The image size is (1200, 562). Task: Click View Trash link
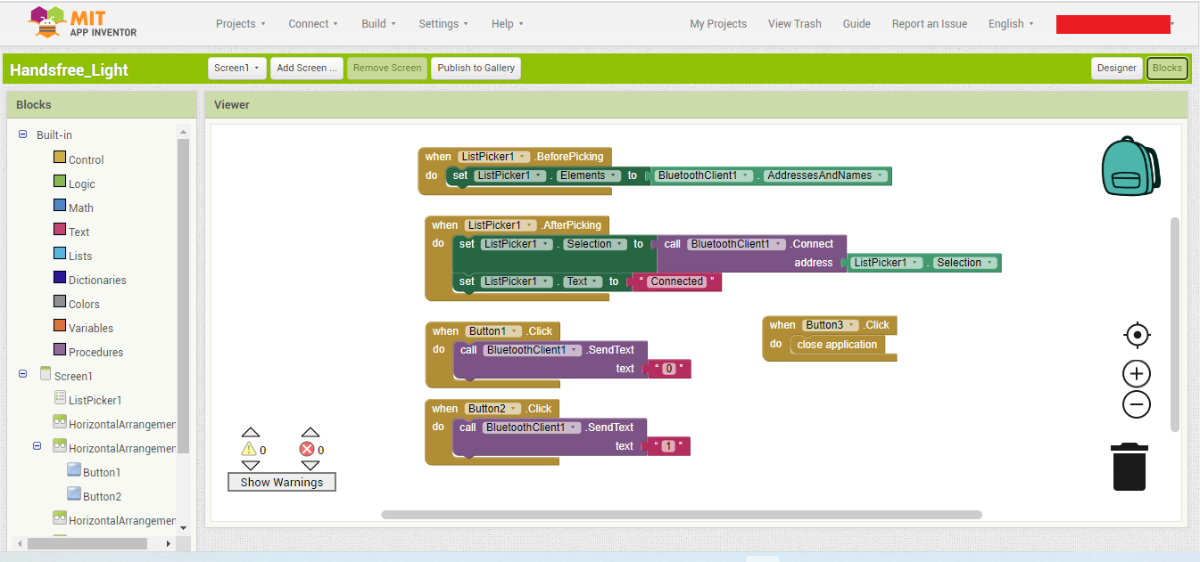click(x=794, y=24)
